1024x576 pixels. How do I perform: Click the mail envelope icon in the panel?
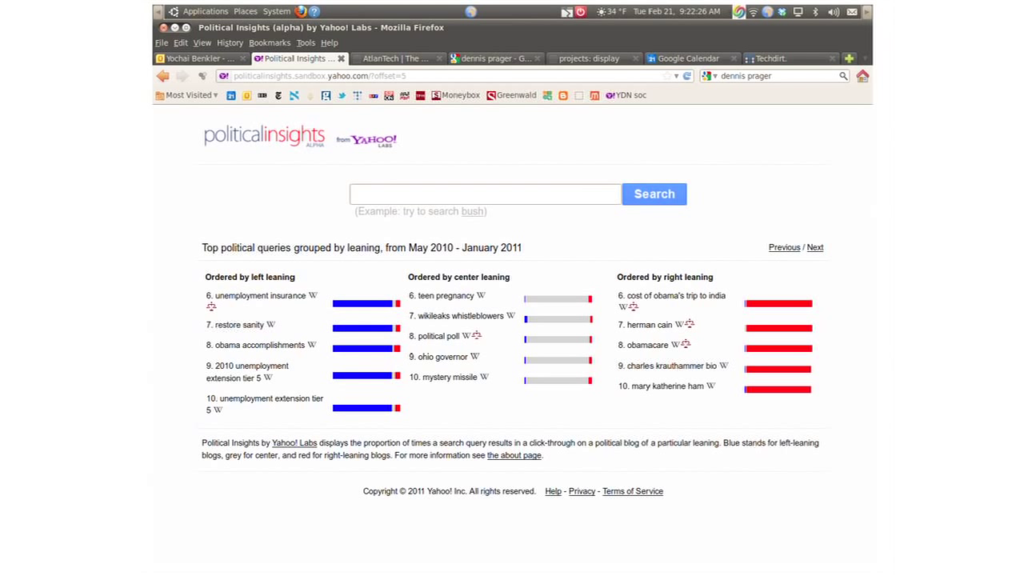pyautogui.click(x=852, y=12)
